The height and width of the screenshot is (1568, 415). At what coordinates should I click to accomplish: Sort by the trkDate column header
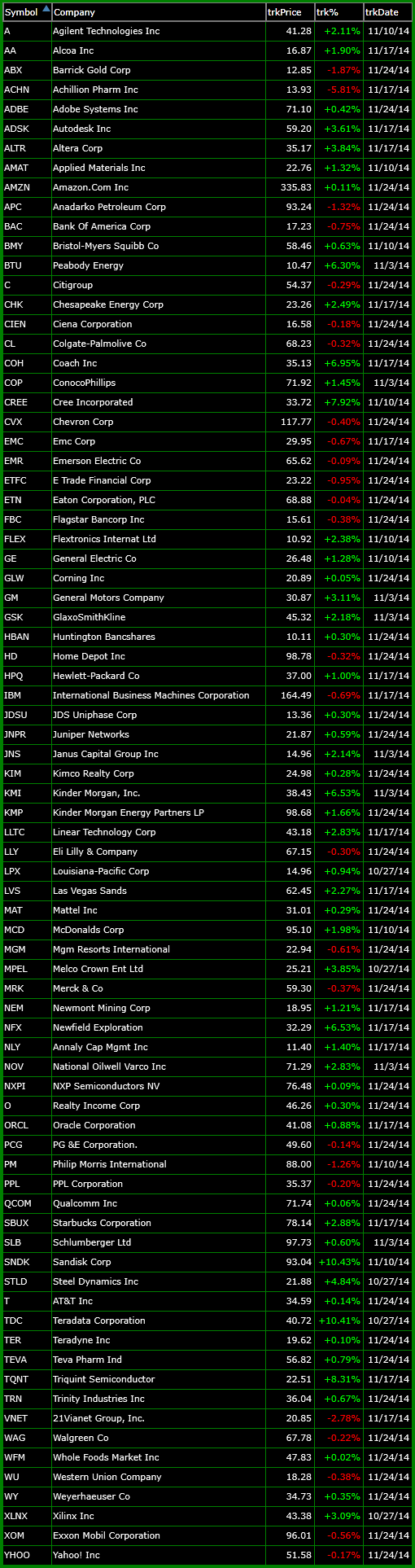pyautogui.click(x=387, y=12)
